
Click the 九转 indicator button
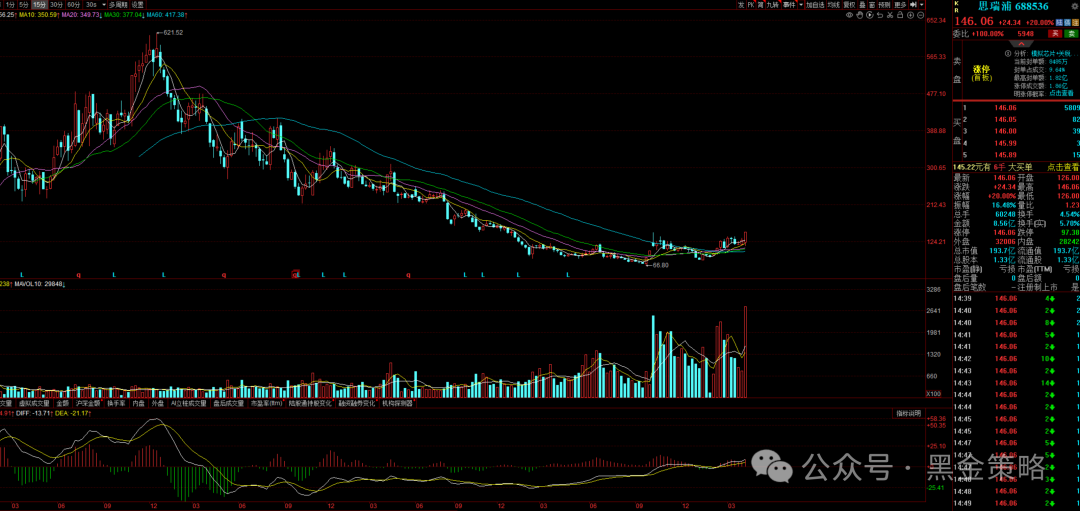click(x=773, y=5)
